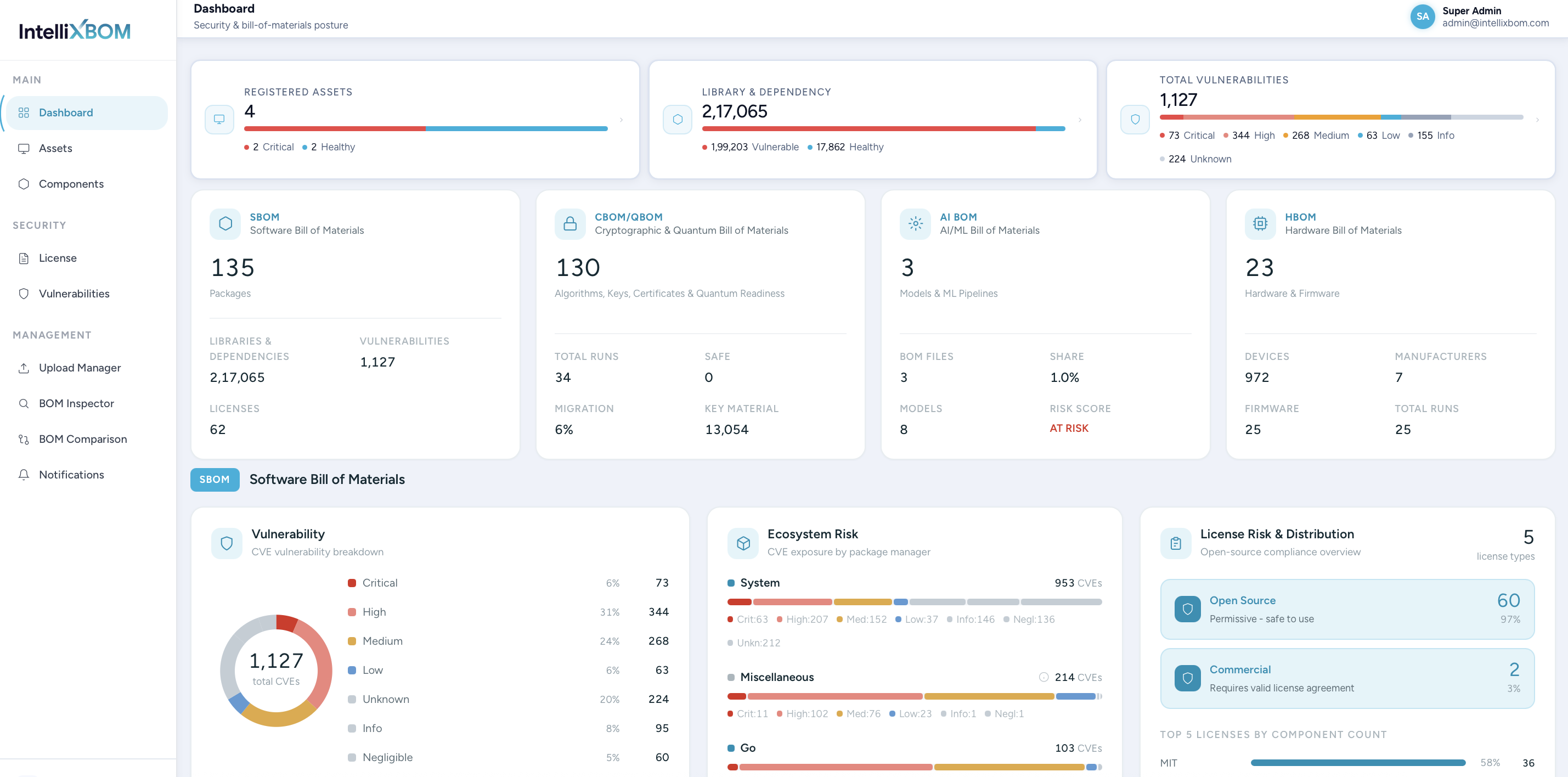Click BOM Inspector magnifier icon
Viewport: 1568px width, 777px height.
pyautogui.click(x=24, y=404)
